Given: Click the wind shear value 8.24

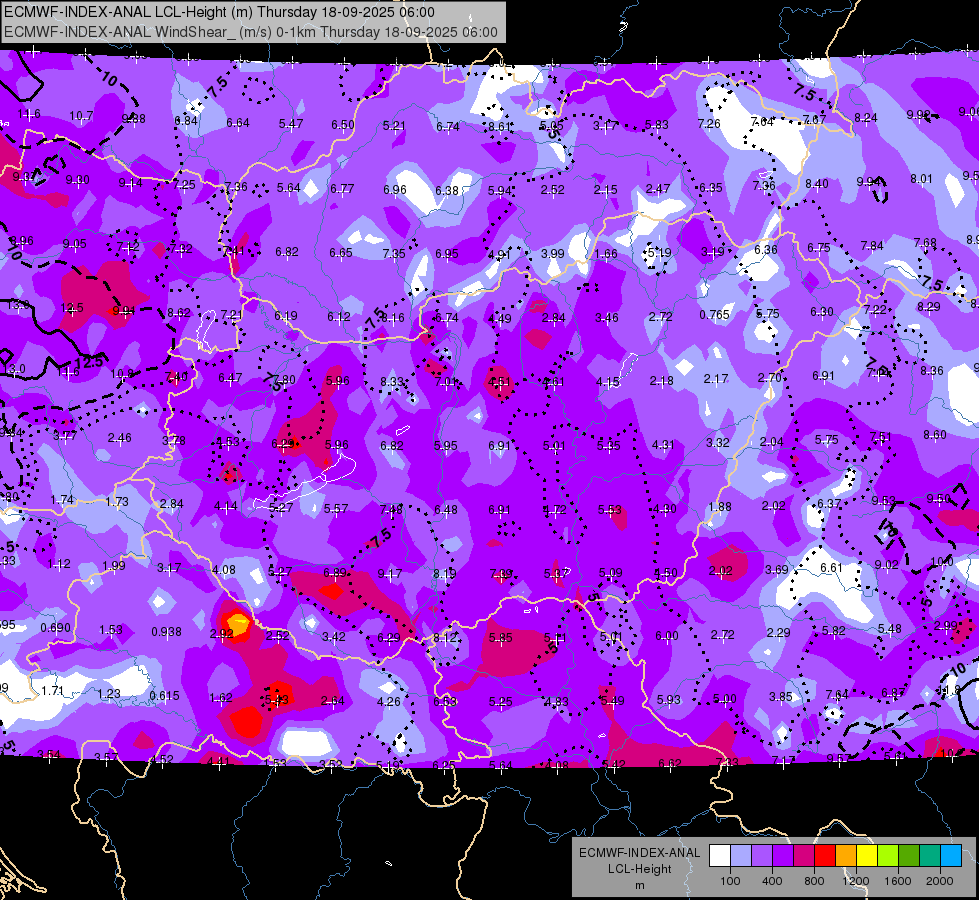Looking at the screenshot, I should coord(866,117).
